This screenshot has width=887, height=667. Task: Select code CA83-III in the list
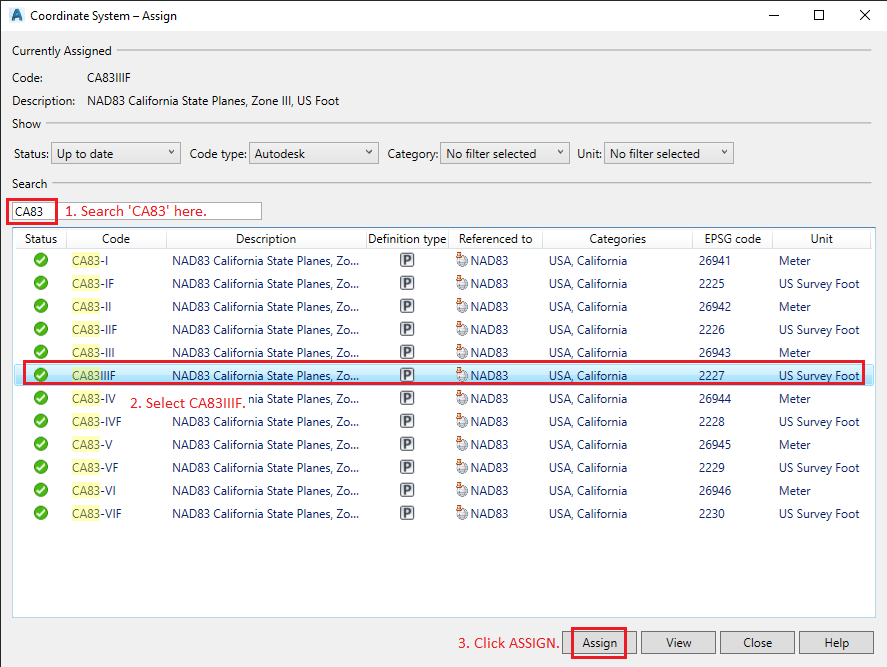(93, 352)
